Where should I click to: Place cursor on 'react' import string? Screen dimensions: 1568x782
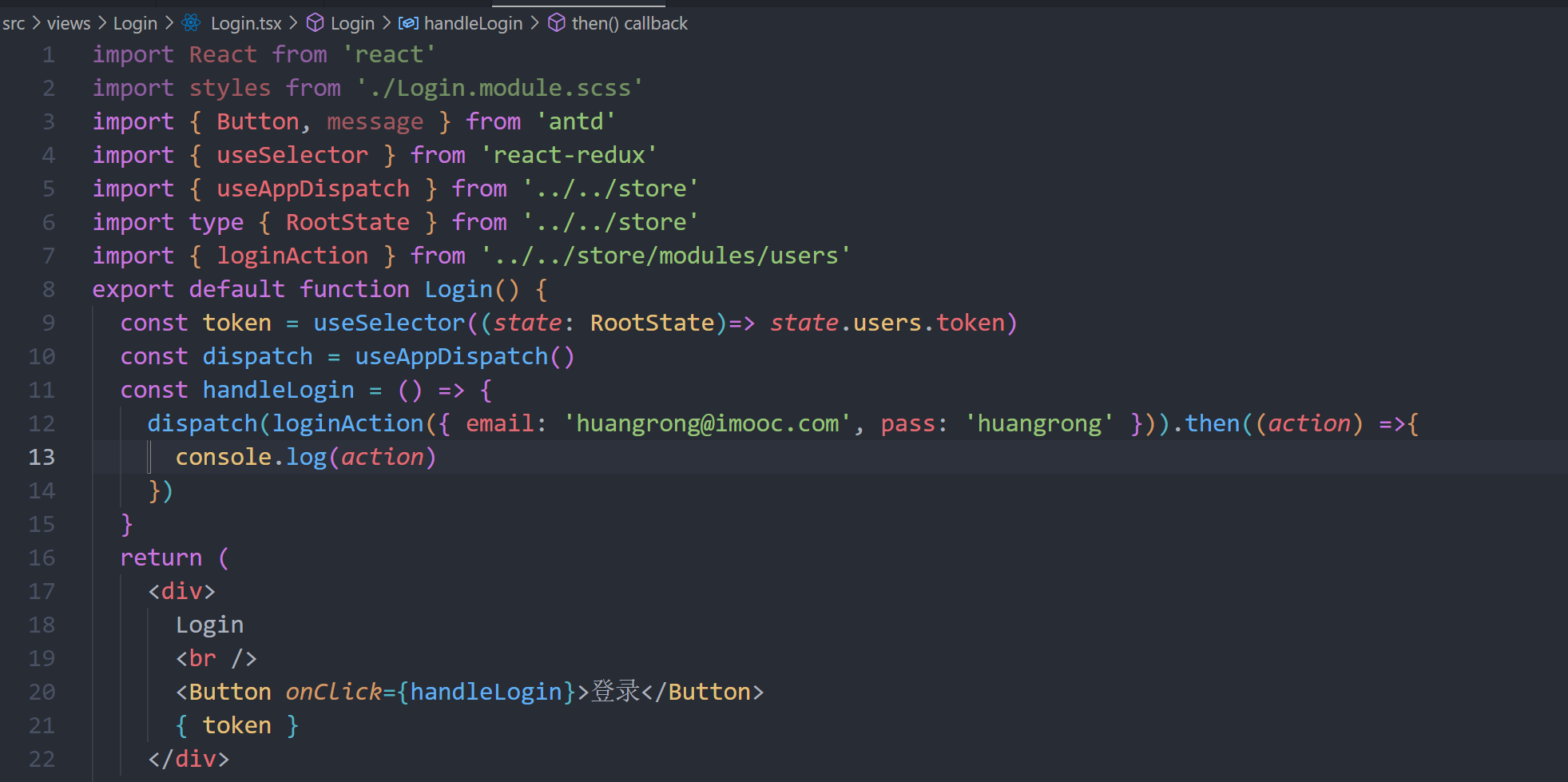point(389,54)
